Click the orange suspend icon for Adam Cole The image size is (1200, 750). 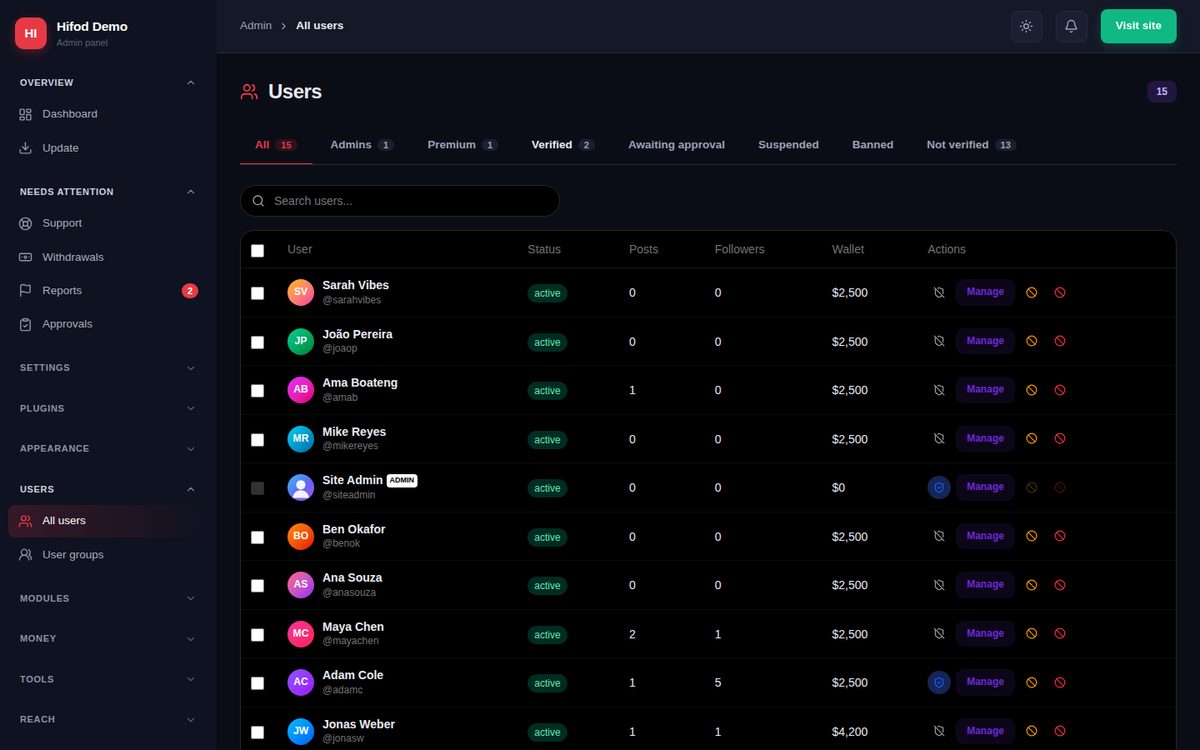tap(1031, 683)
